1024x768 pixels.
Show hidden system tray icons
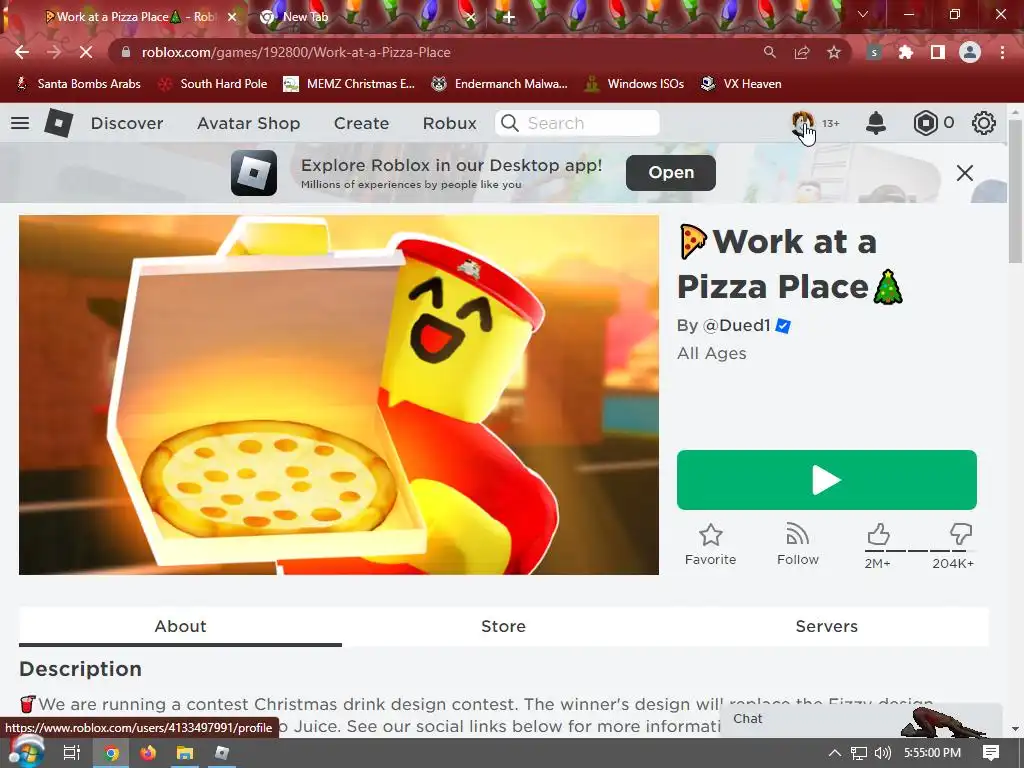pos(835,753)
